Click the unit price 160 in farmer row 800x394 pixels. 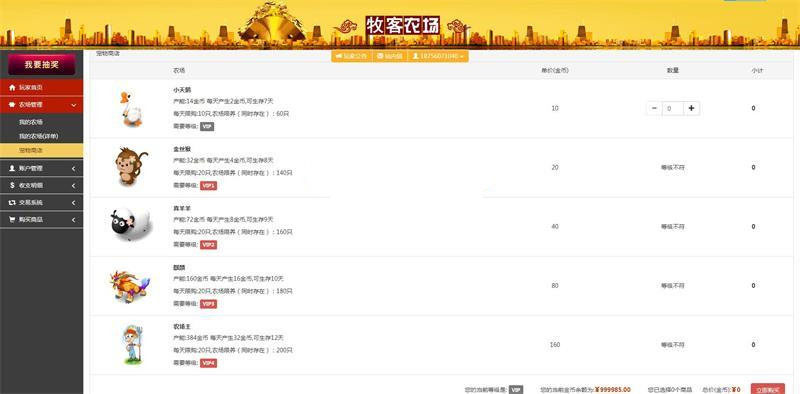click(x=555, y=345)
